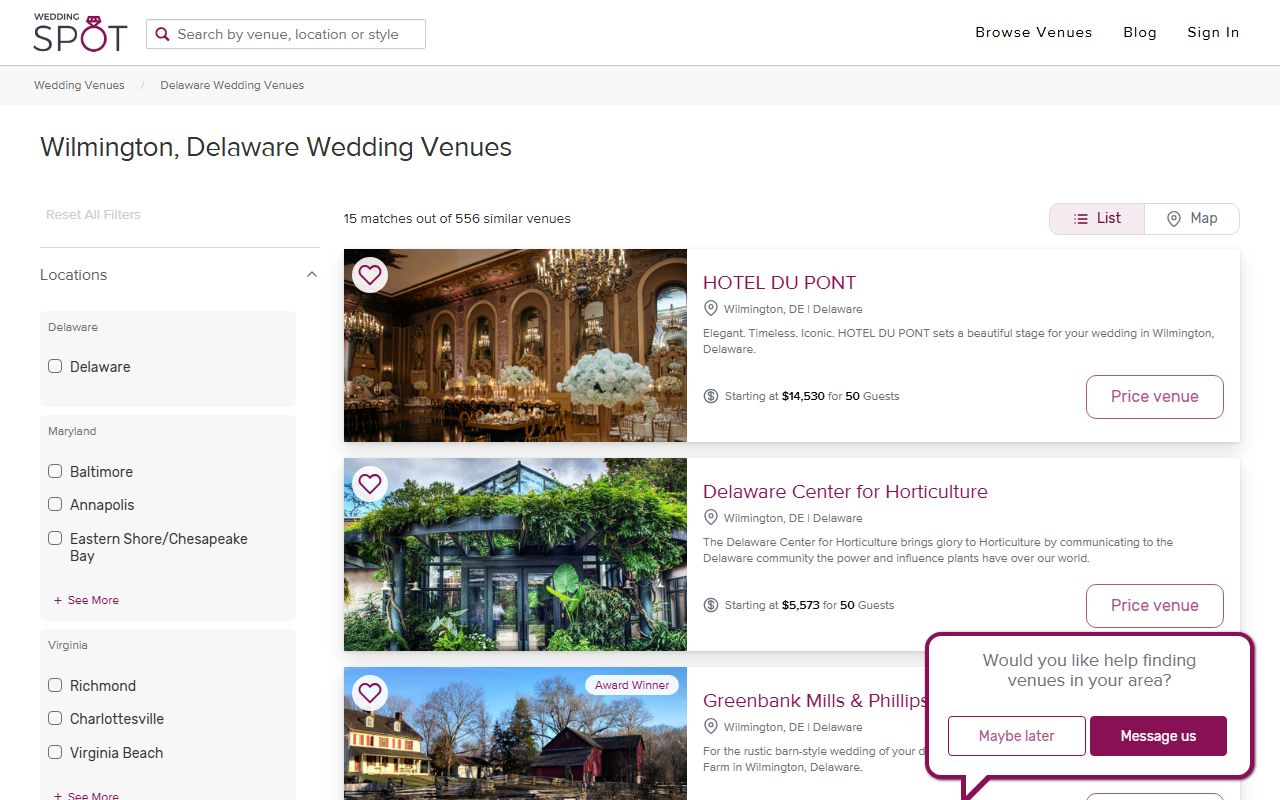Open the Blog page
The width and height of the screenshot is (1280, 800).
click(1140, 32)
